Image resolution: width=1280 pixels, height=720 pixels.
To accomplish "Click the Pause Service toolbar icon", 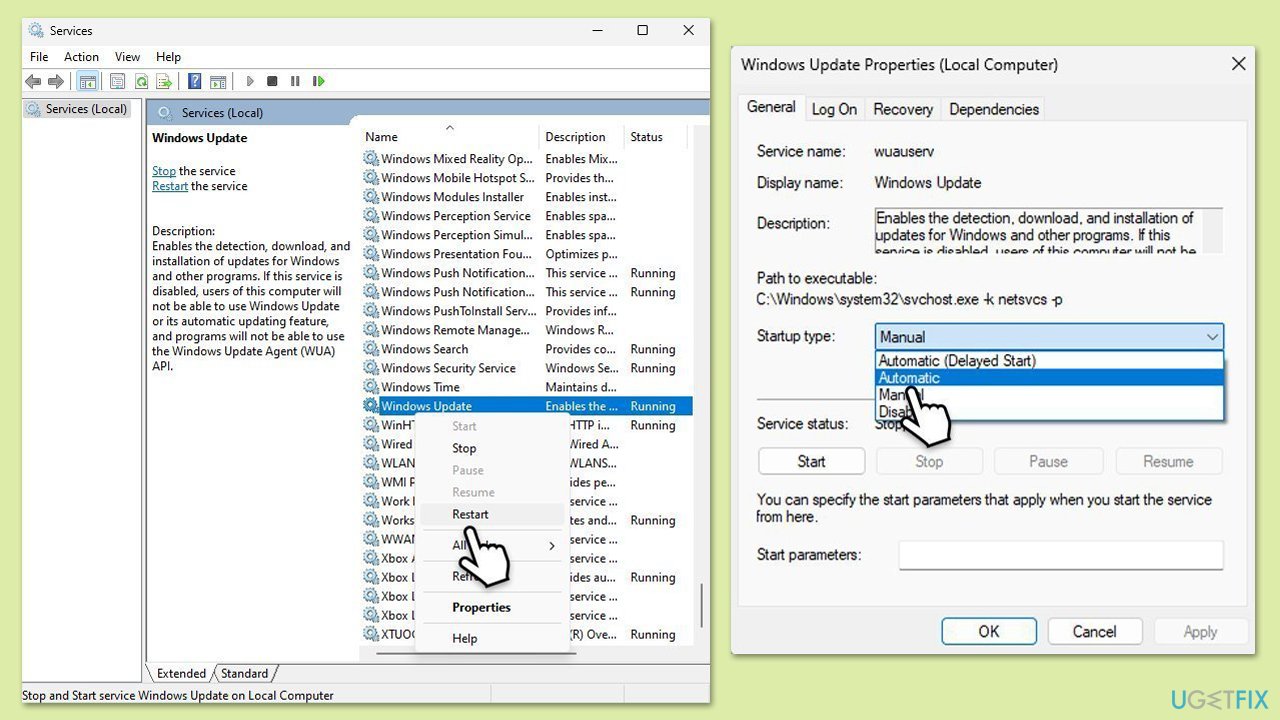I will point(295,81).
